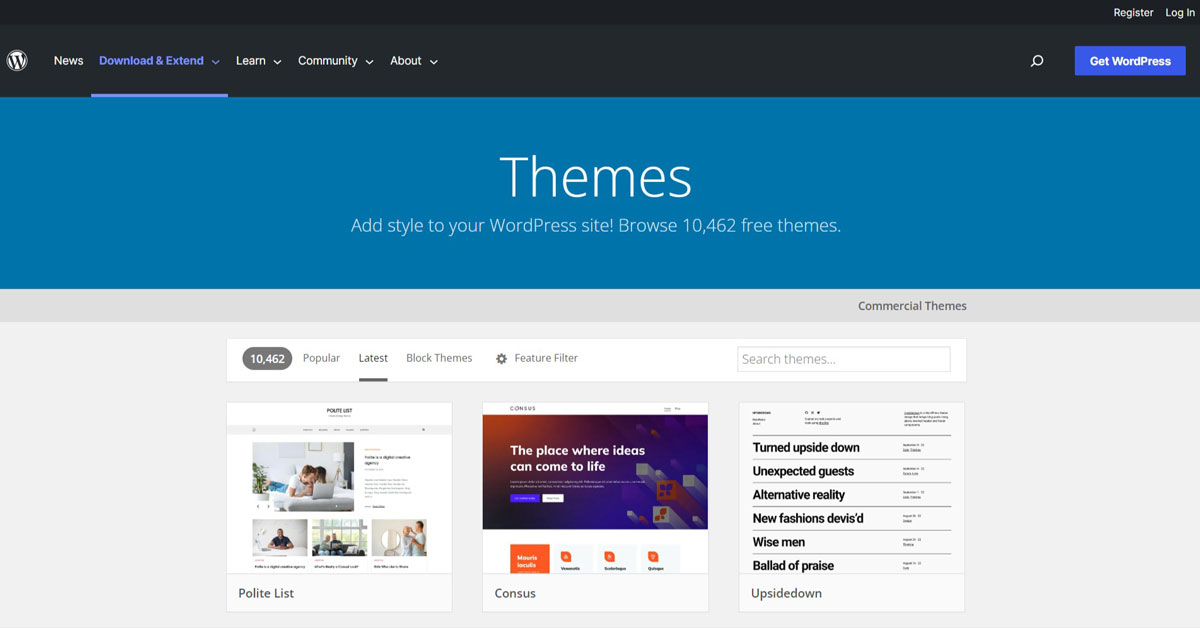1200x628 pixels.
Task: Click the Get WordPress button
Action: pos(1130,61)
